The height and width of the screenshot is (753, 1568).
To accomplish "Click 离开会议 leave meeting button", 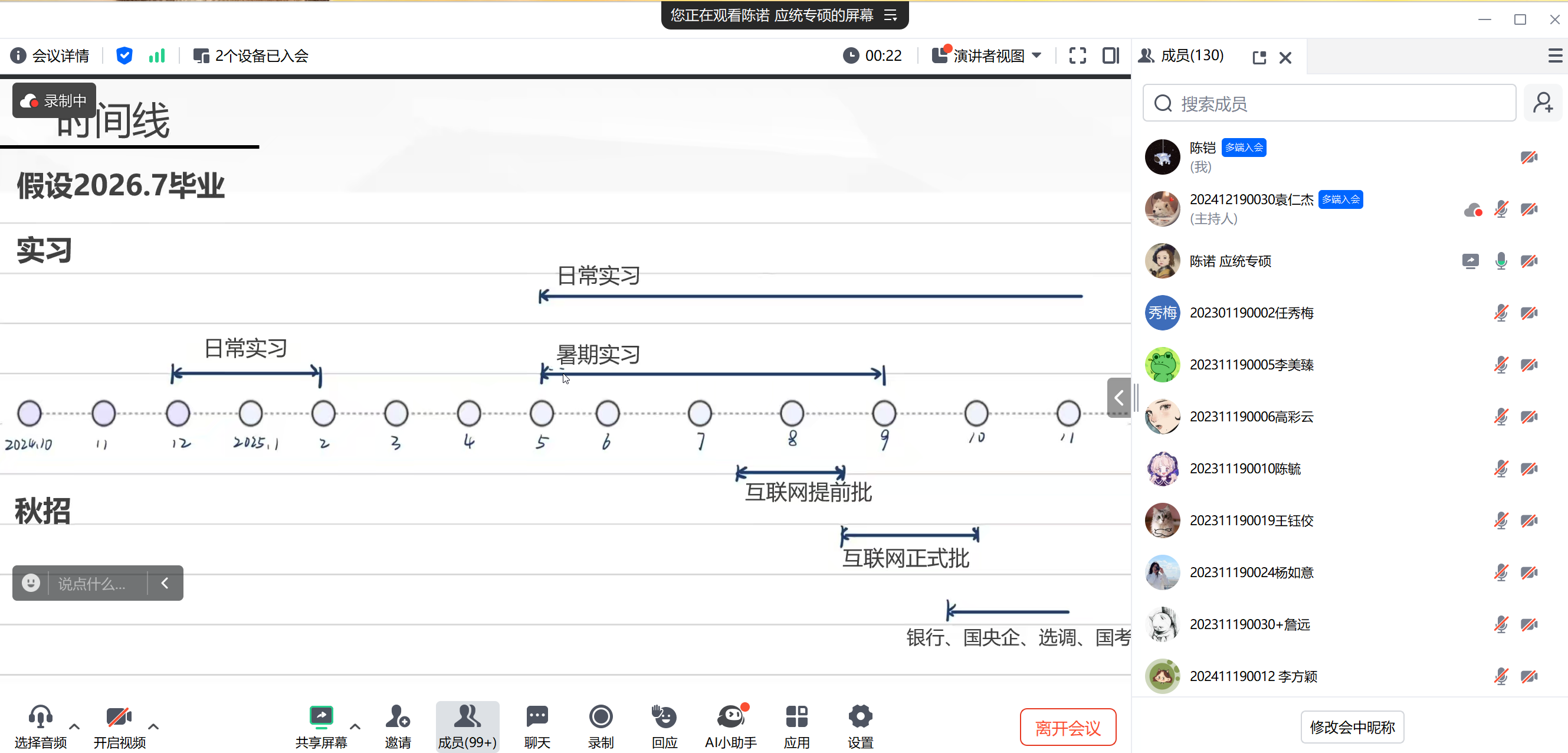I will click(1068, 728).
